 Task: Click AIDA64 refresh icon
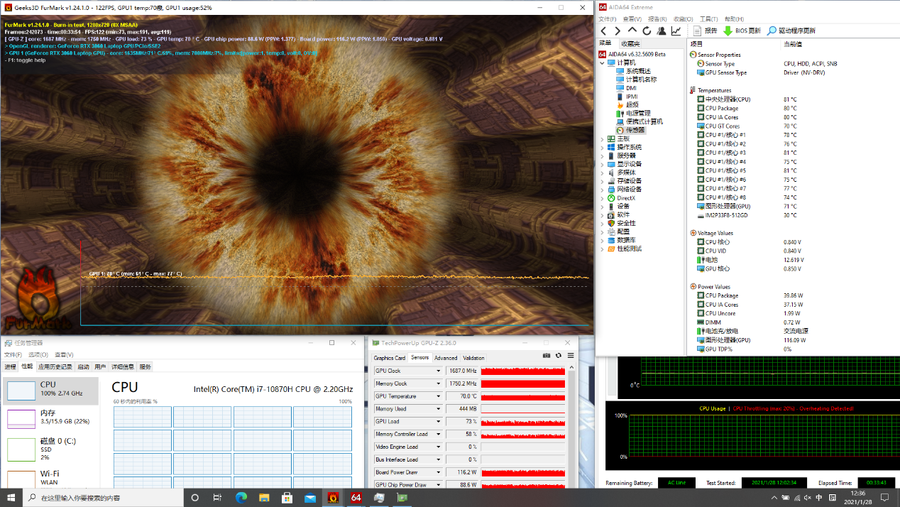pyautogui.click(x=647, y=31)
